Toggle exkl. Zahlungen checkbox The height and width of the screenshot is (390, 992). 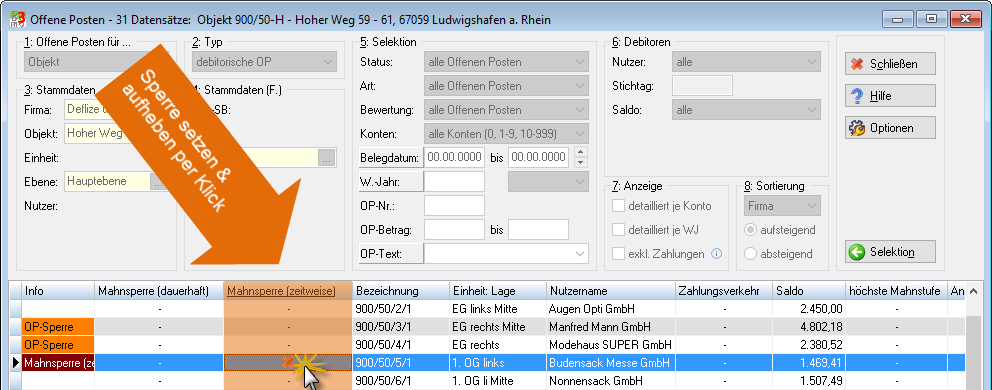(618, 254)
